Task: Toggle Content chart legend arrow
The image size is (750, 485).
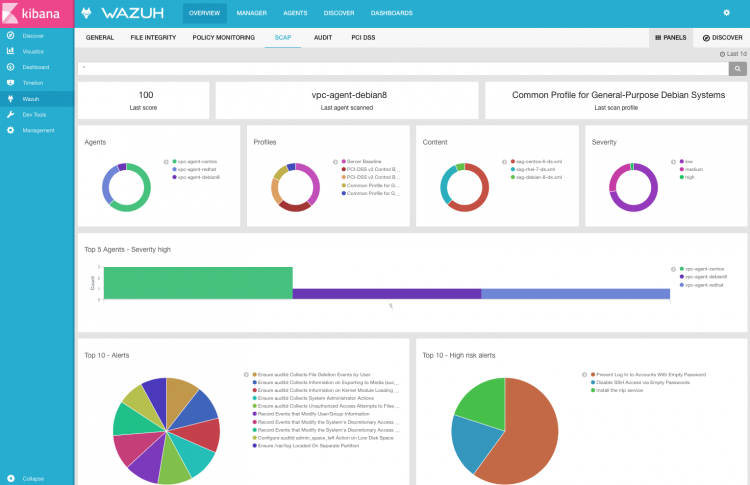Action: [x=504, y=162]
